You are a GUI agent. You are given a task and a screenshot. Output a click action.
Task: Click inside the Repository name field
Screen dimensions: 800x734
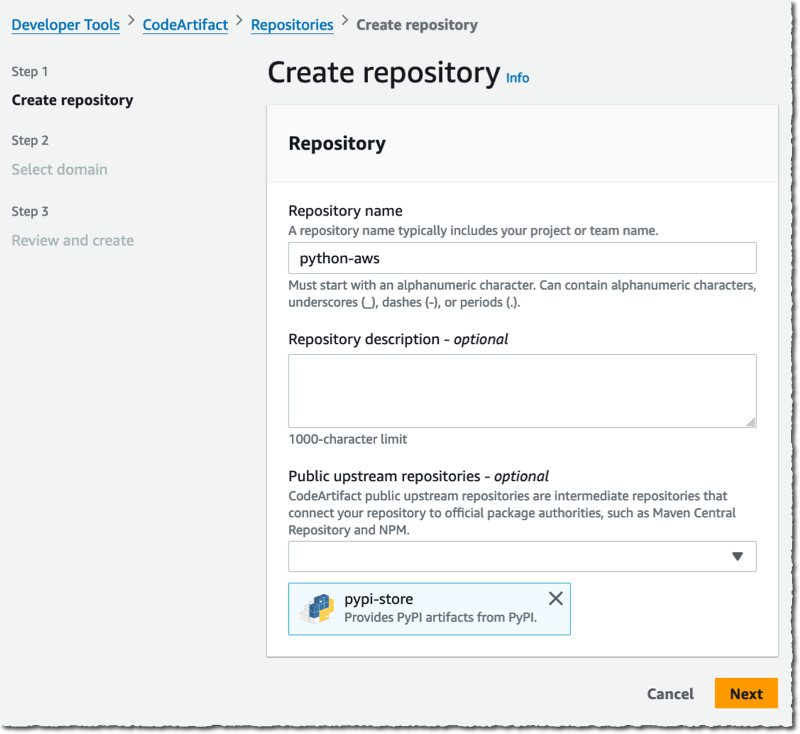coord(520,258)
